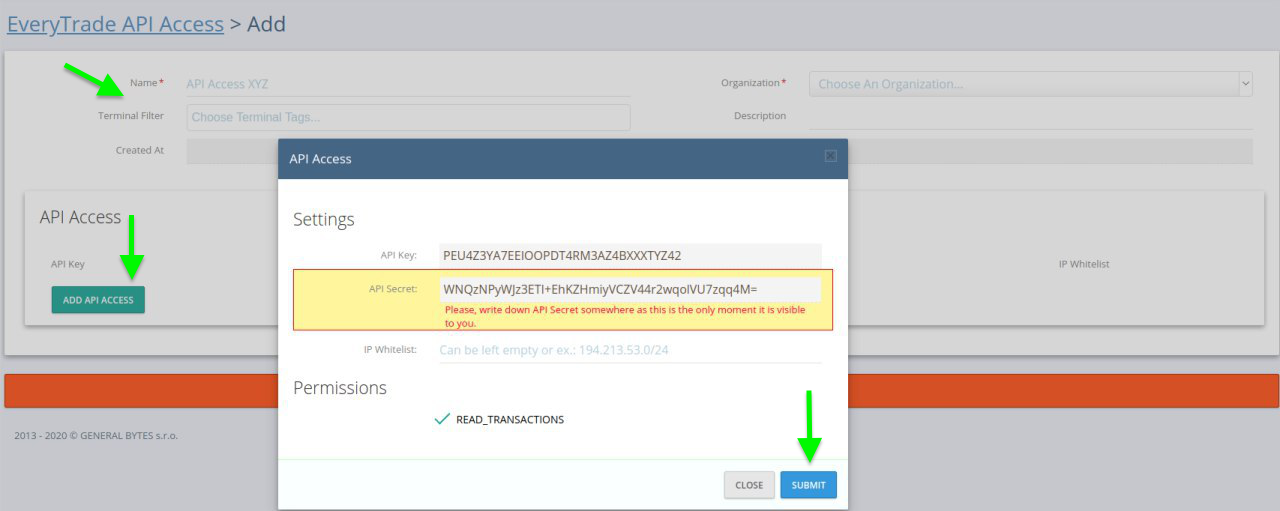
Task: Toggle the READ_TRANSACTIONS permission checkmark
Action: (x=442, y=419)
